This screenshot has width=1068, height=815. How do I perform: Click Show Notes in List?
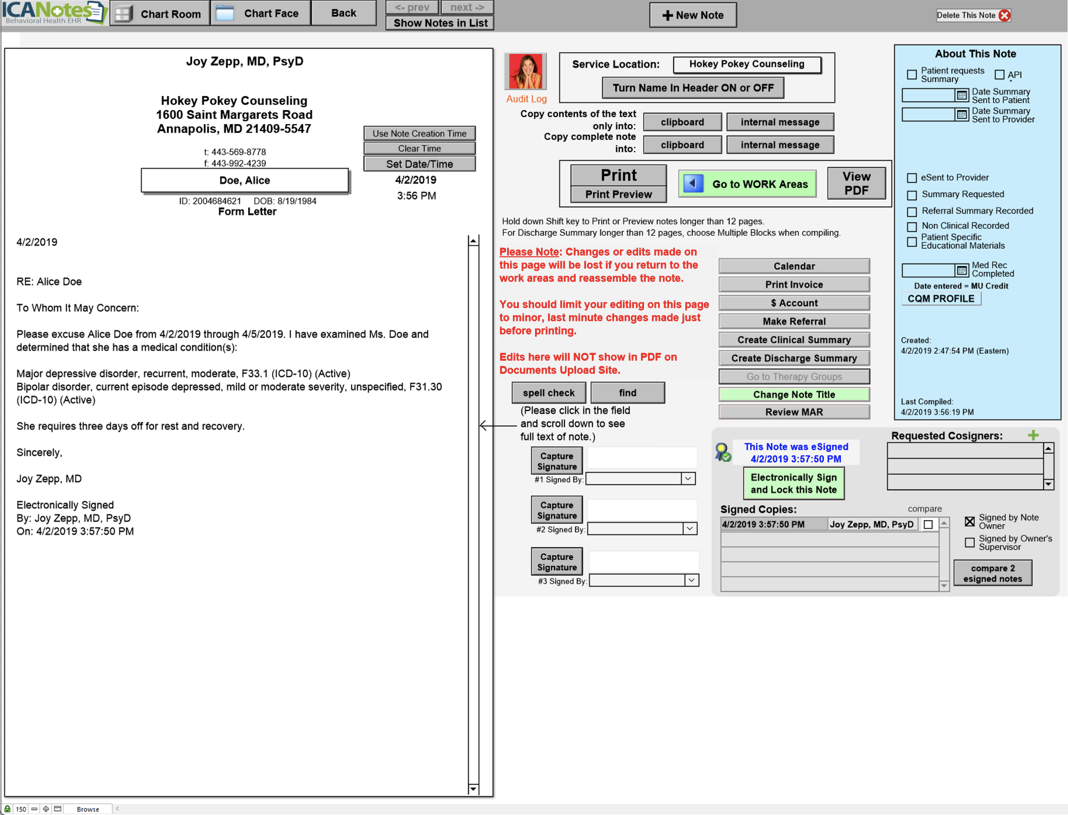[440, 23]
